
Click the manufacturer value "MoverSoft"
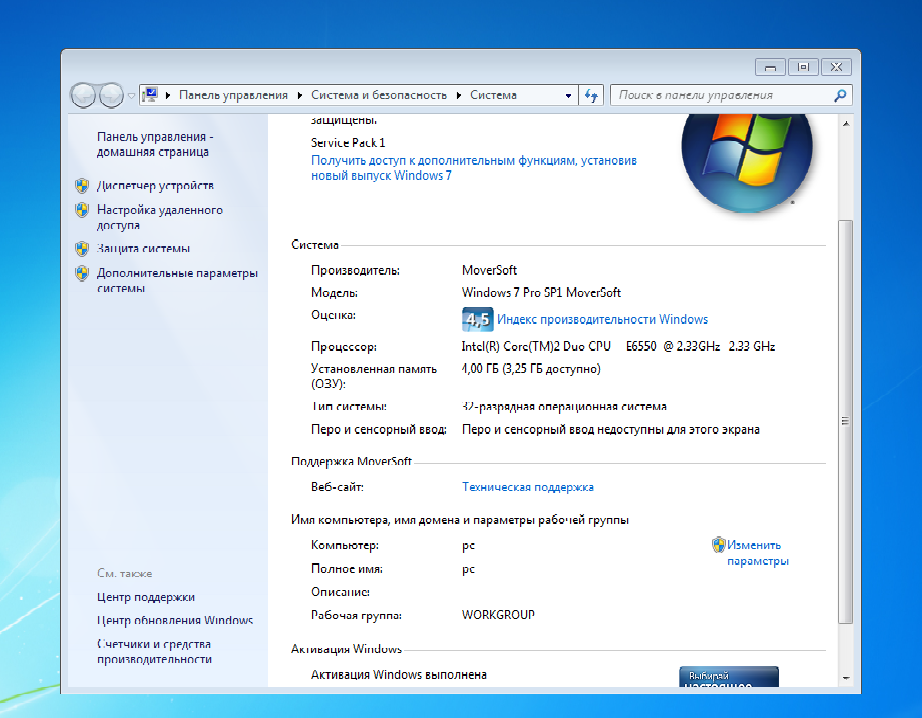489,270
